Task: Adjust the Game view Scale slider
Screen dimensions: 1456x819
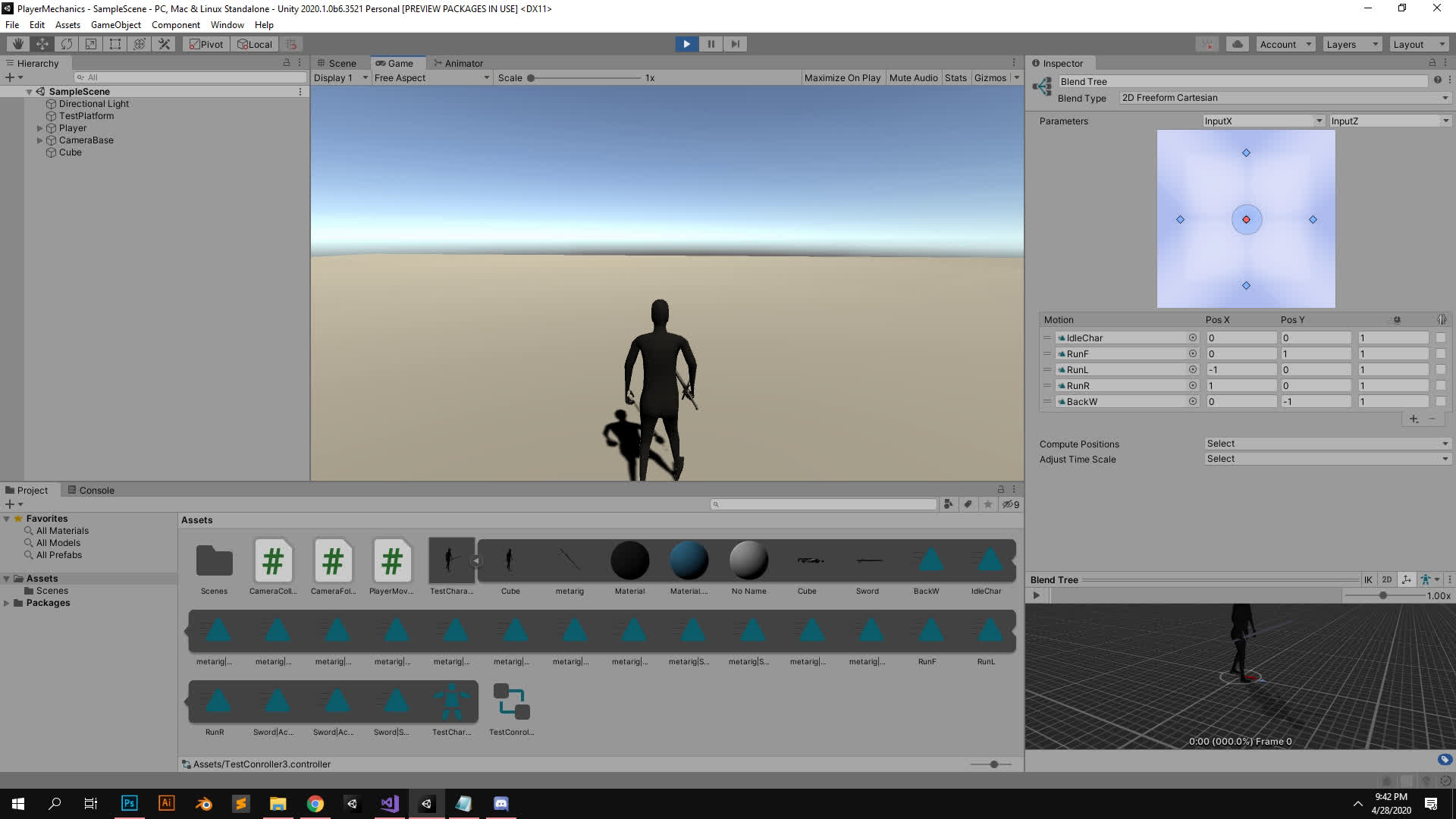Action: point(532,77)
